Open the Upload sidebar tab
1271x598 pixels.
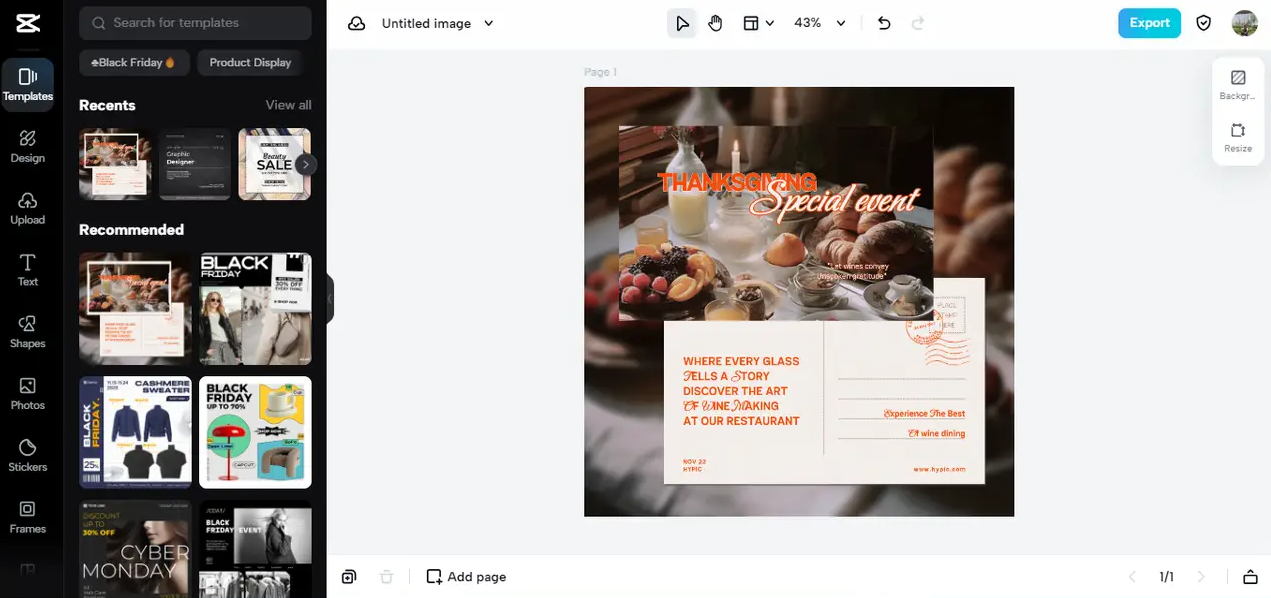coord(28,208)
